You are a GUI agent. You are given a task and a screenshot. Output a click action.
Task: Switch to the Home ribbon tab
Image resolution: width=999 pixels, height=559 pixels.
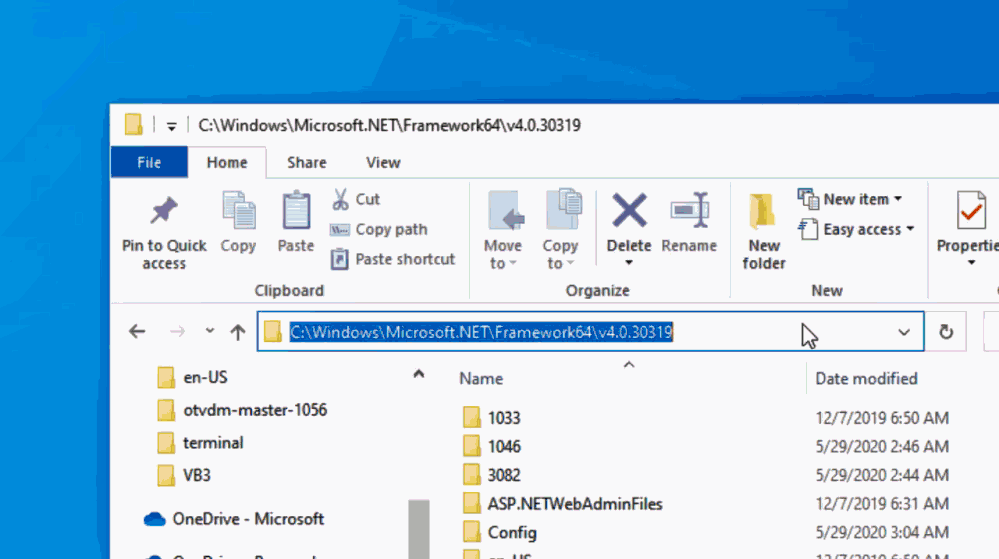click(x=227, y=163)
